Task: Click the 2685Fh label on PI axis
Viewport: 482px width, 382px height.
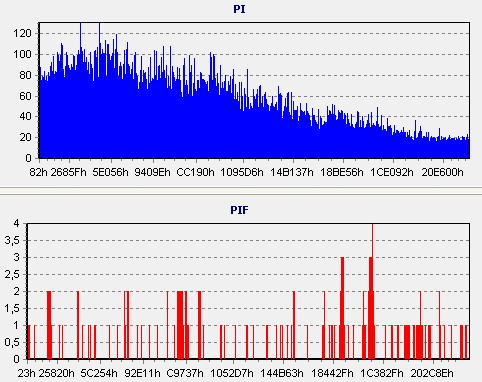Action: [69, 172]
